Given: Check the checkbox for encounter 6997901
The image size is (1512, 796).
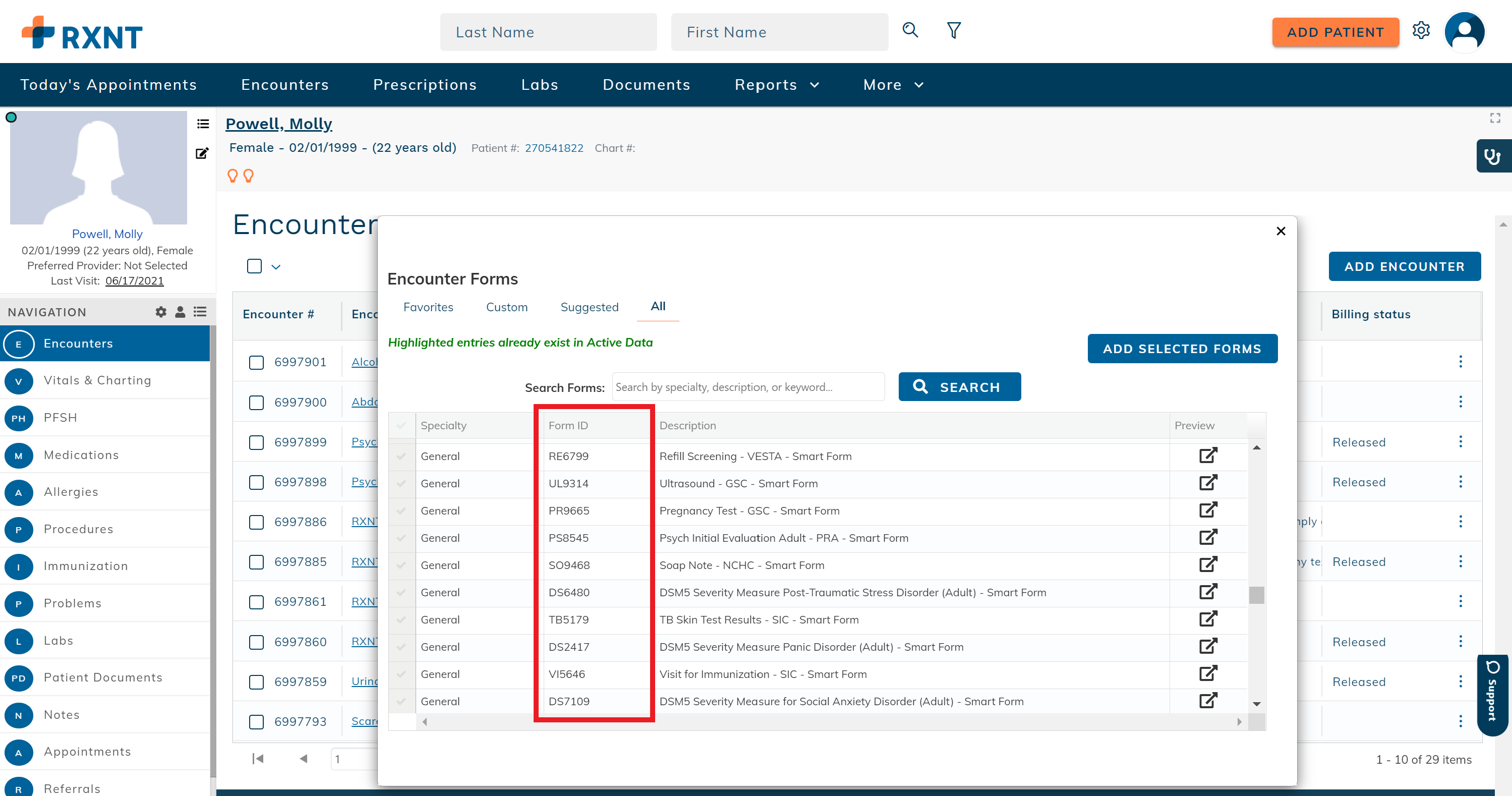Looking at the screenshot, I should point(256,363).
